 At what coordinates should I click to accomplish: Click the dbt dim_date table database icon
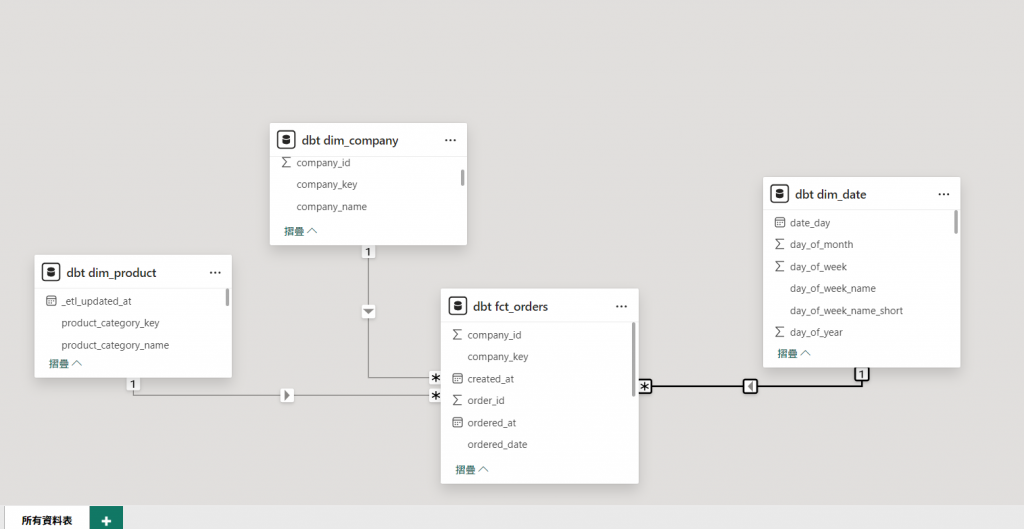(780, 194)
